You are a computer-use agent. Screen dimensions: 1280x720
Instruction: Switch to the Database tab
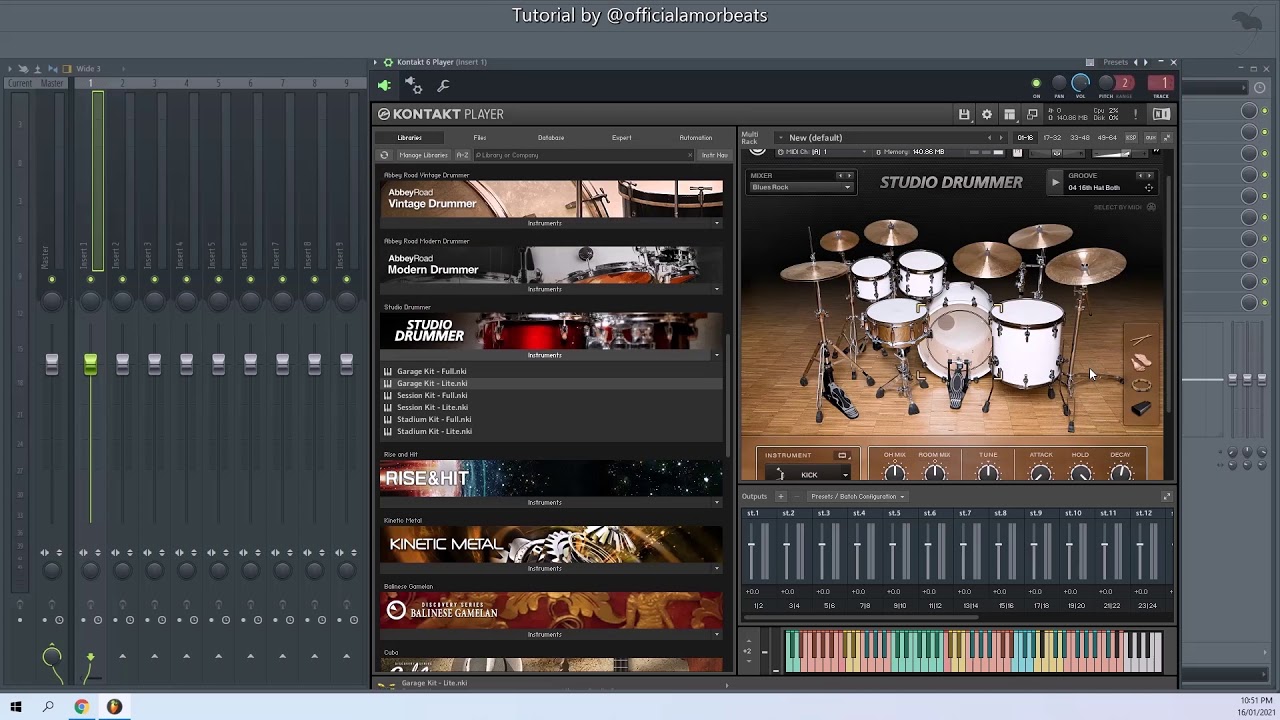pos(551,137)
